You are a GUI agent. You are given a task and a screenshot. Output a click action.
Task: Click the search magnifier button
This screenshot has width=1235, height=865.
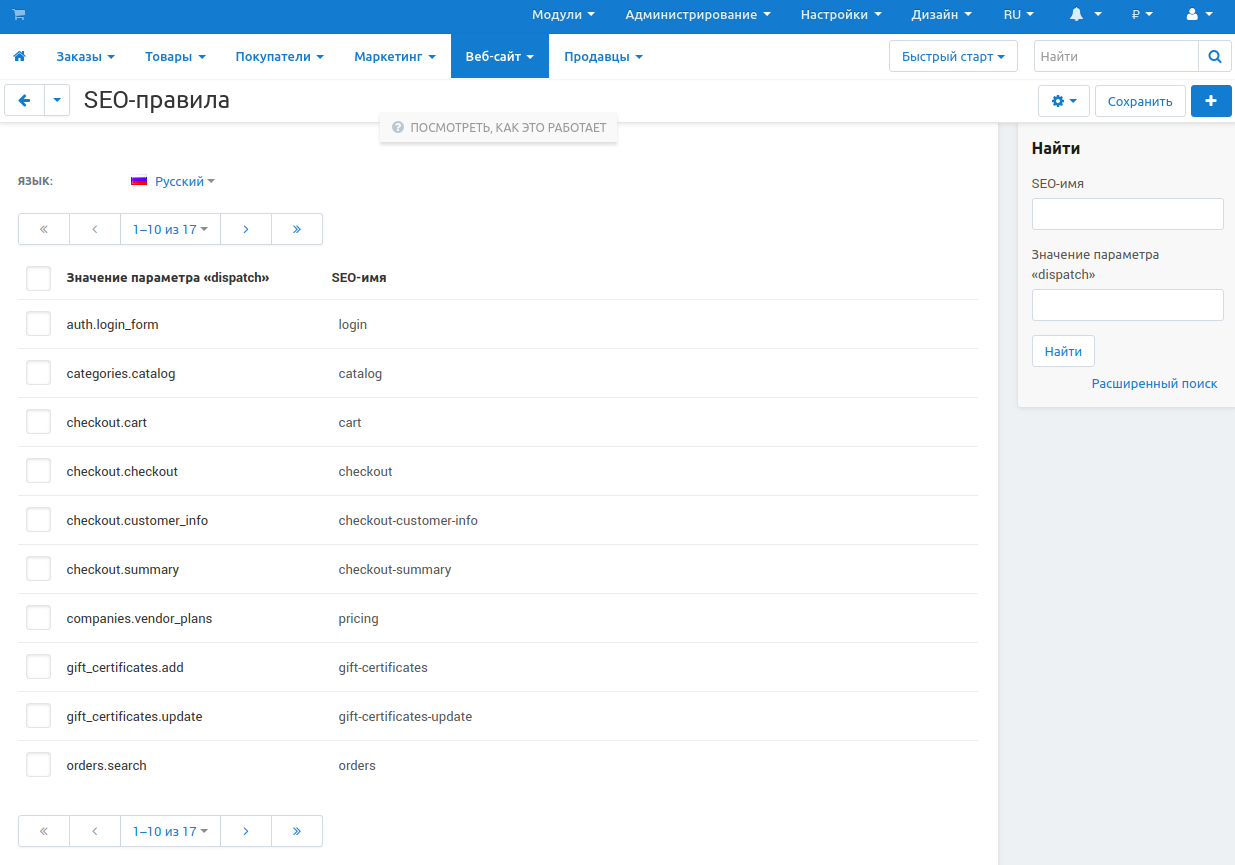coord(1214,57)
